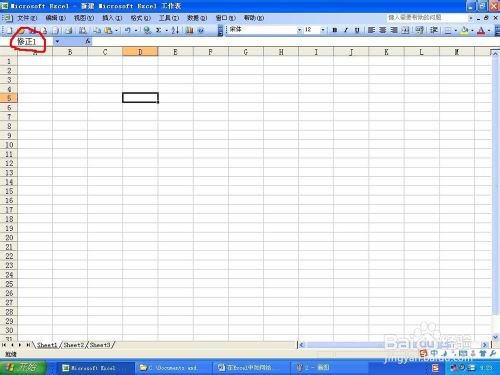This screenshot has height=375, width=500.
Task: Open the Chart Wizard icon
Action: tap(190, 30)
